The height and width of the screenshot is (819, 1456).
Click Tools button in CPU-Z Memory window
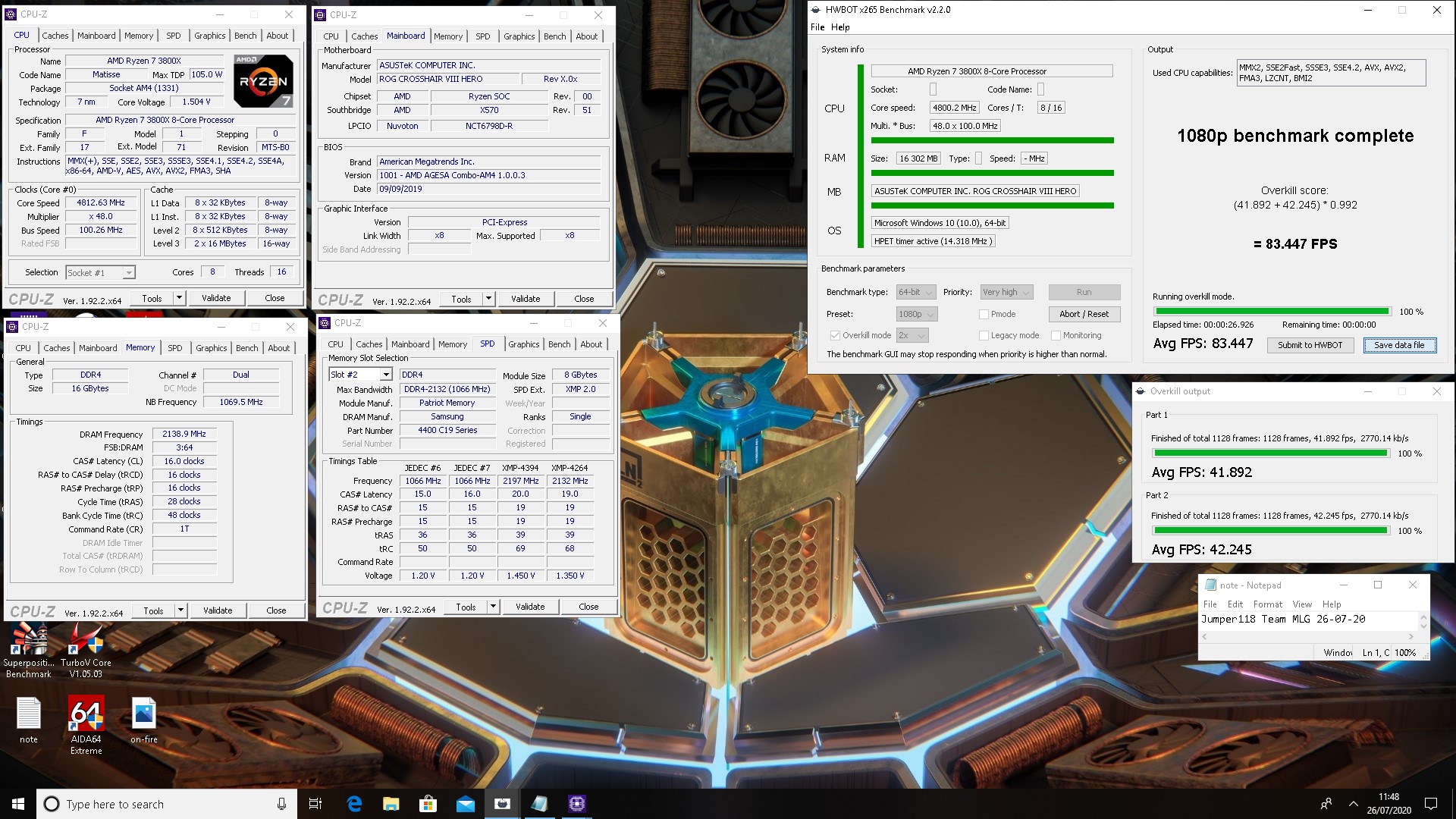point(153,610)
